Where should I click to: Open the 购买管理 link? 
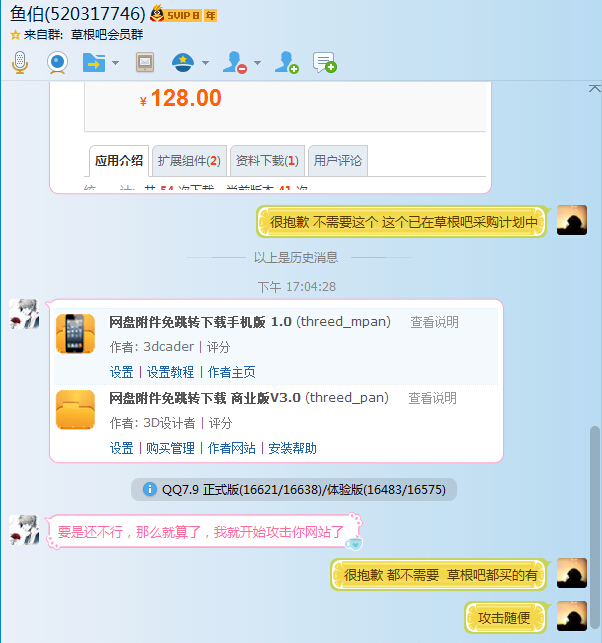pyautogui.click(x=170, y=448)
